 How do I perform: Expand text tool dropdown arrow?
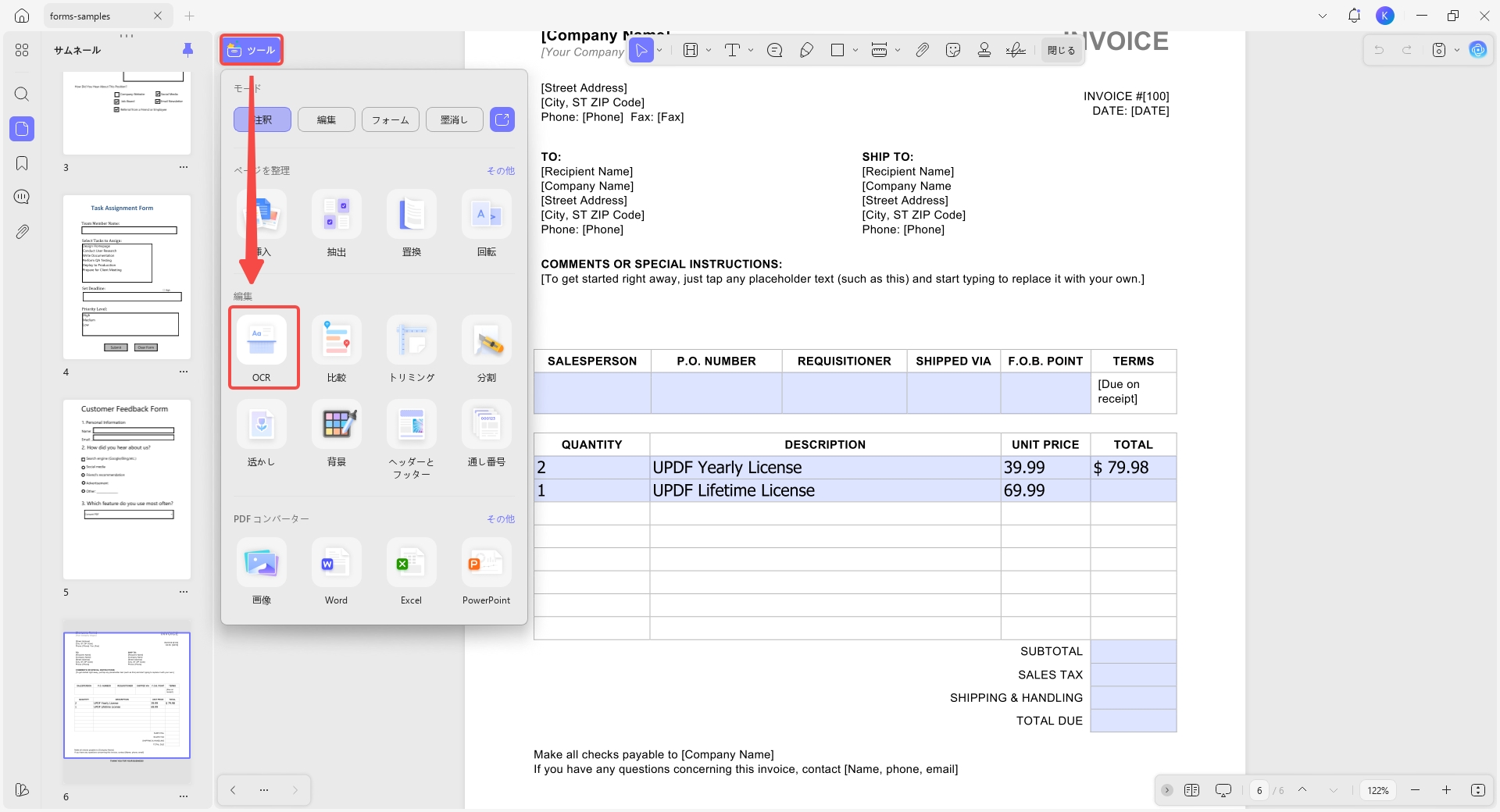(x=751, y=50)
